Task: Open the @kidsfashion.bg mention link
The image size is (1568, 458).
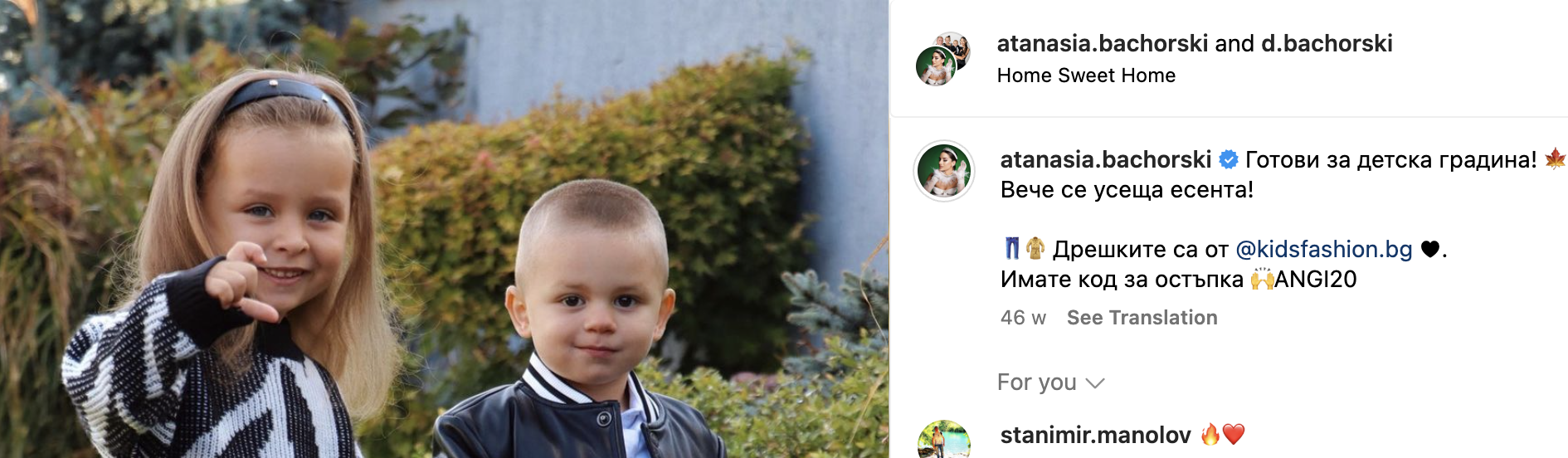Action: (1324, 249)
